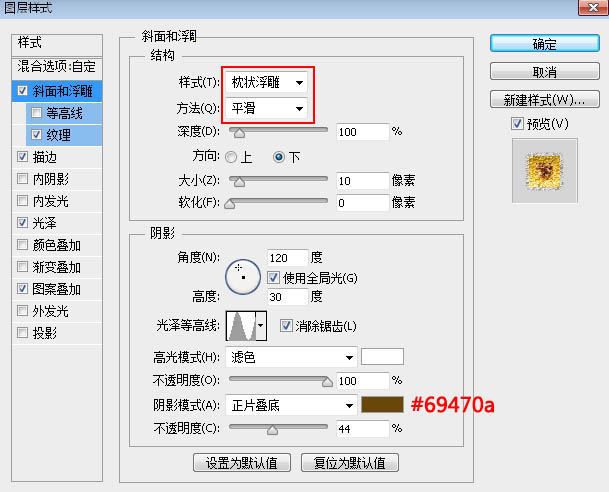Select 混合选项:自定

[57, 67]
